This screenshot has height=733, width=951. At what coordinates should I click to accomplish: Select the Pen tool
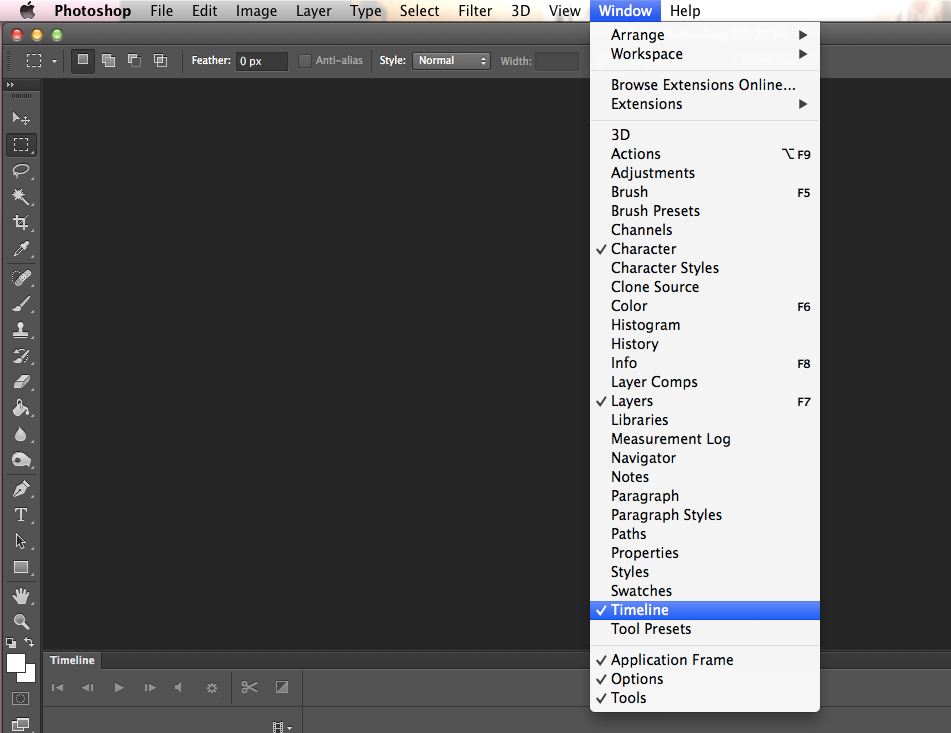(x=21, y=489)
